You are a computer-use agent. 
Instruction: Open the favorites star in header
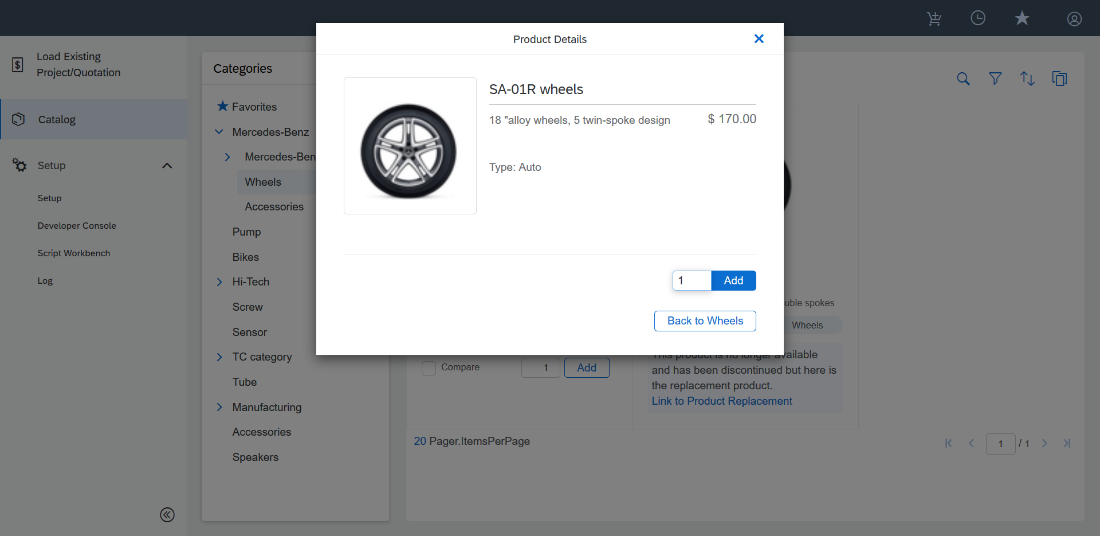pyautogui.click(x=1022, y=19)
